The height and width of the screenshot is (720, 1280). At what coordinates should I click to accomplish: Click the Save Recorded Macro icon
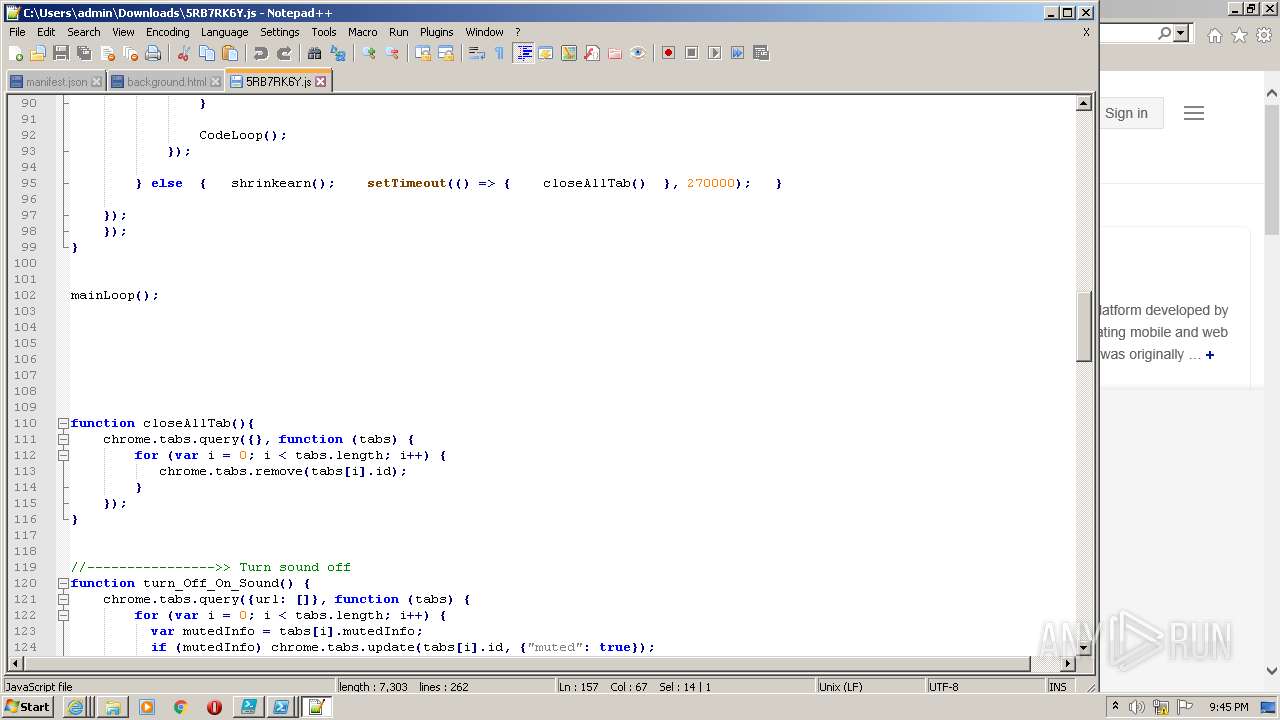(760, 53)
